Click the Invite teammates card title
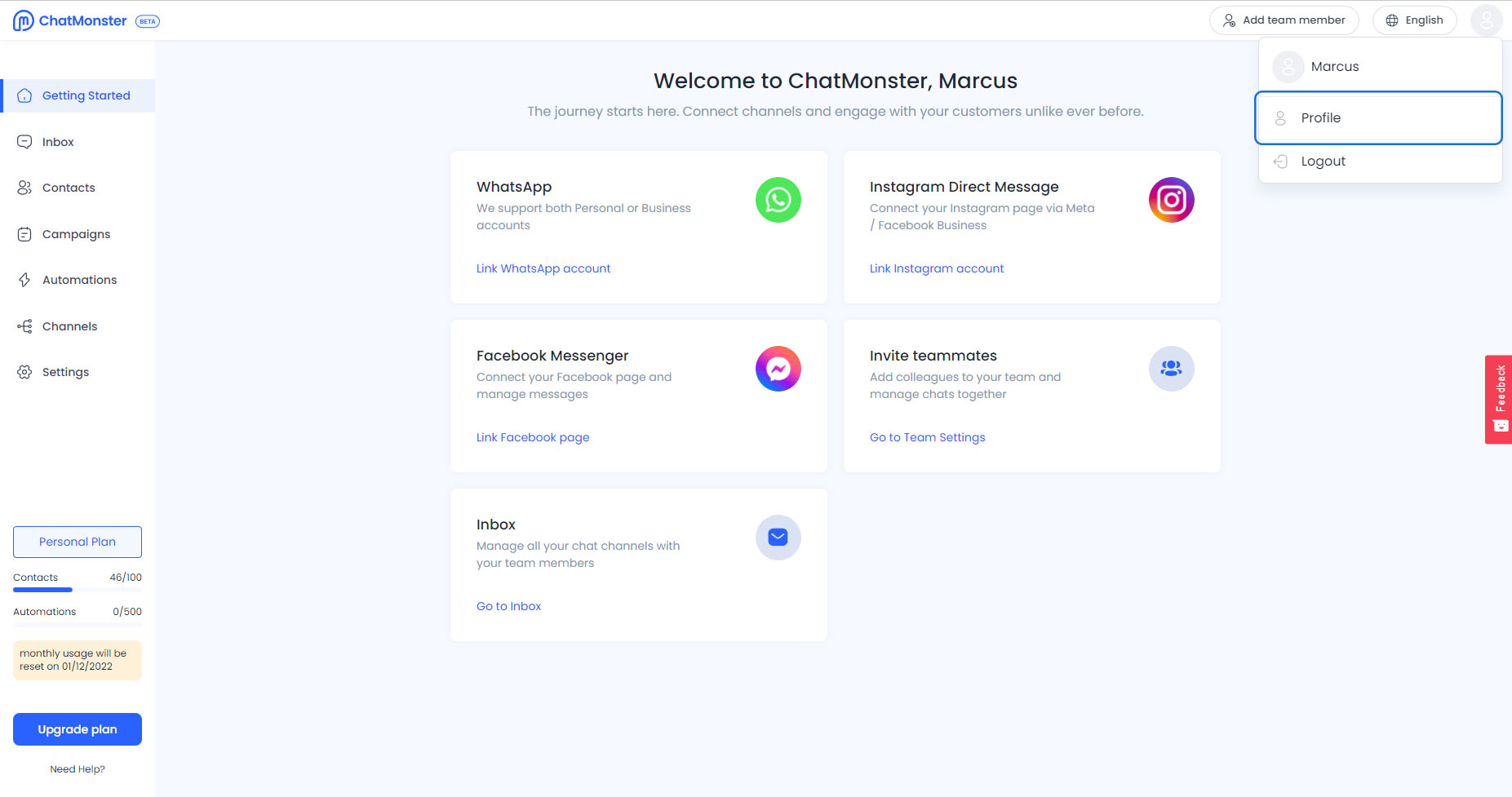Viewport: 1512px width, 797px height. click(933, 356)
